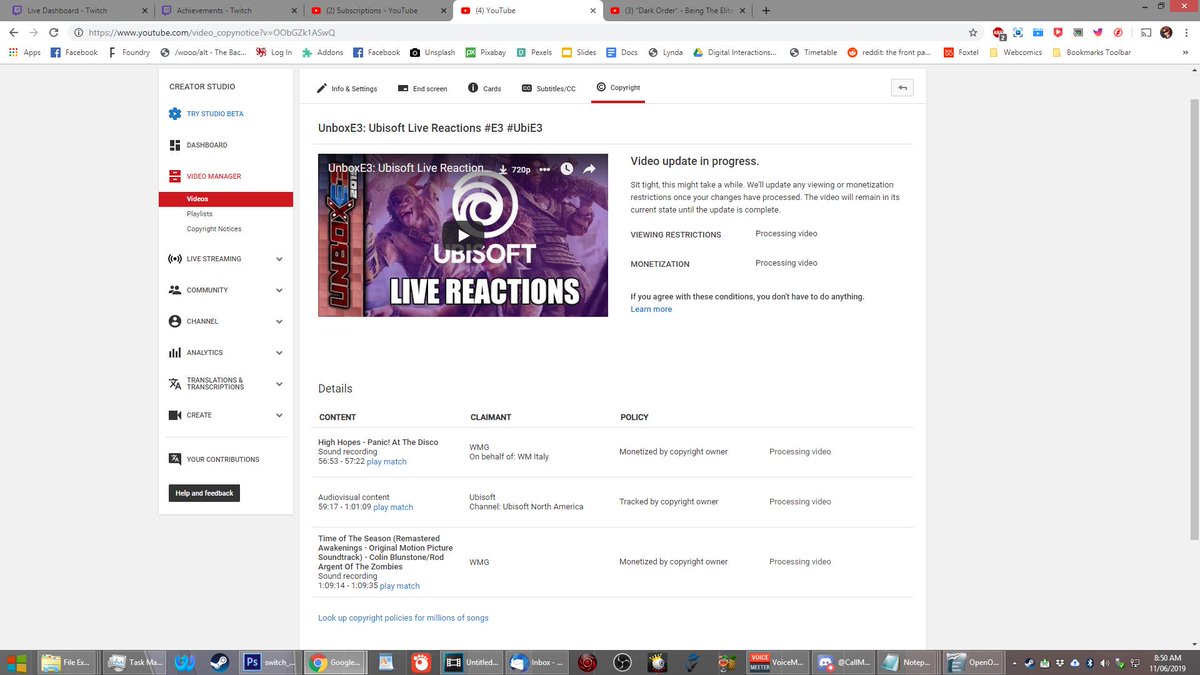The width and height of the screenshot is (1200, 675).
Task: Open Copyright Notices in the sidebar
Action: tap(214, 229)
